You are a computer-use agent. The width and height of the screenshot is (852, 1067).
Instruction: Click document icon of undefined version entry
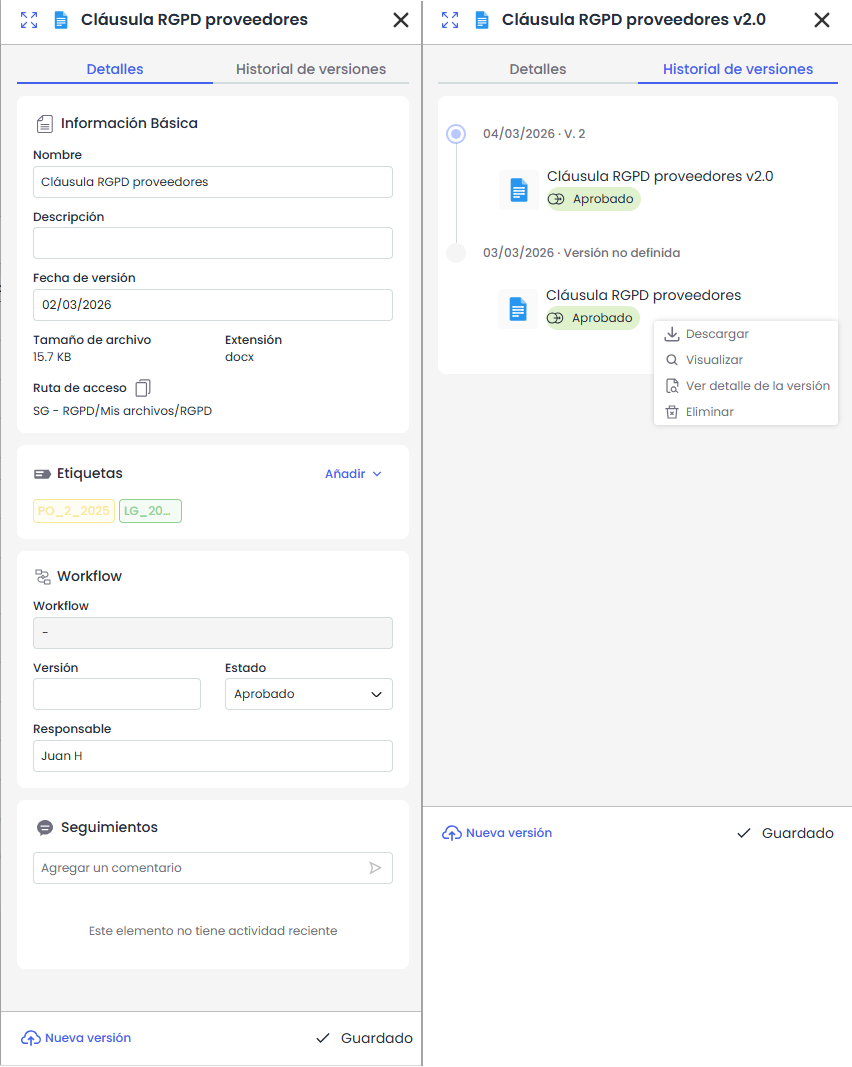(x=517, y=308)
